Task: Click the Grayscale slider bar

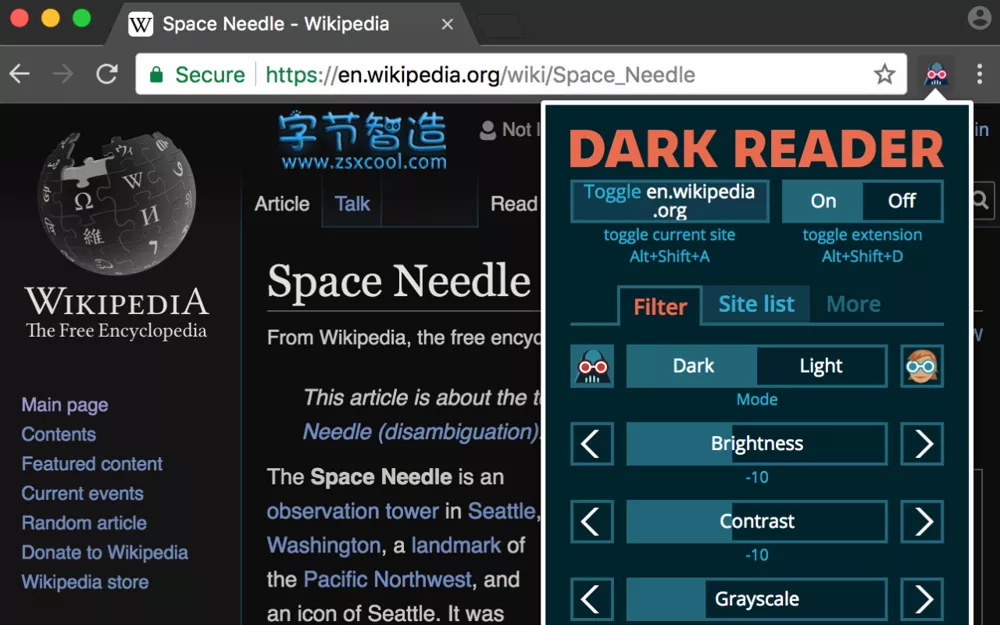Action: point(757,599)
